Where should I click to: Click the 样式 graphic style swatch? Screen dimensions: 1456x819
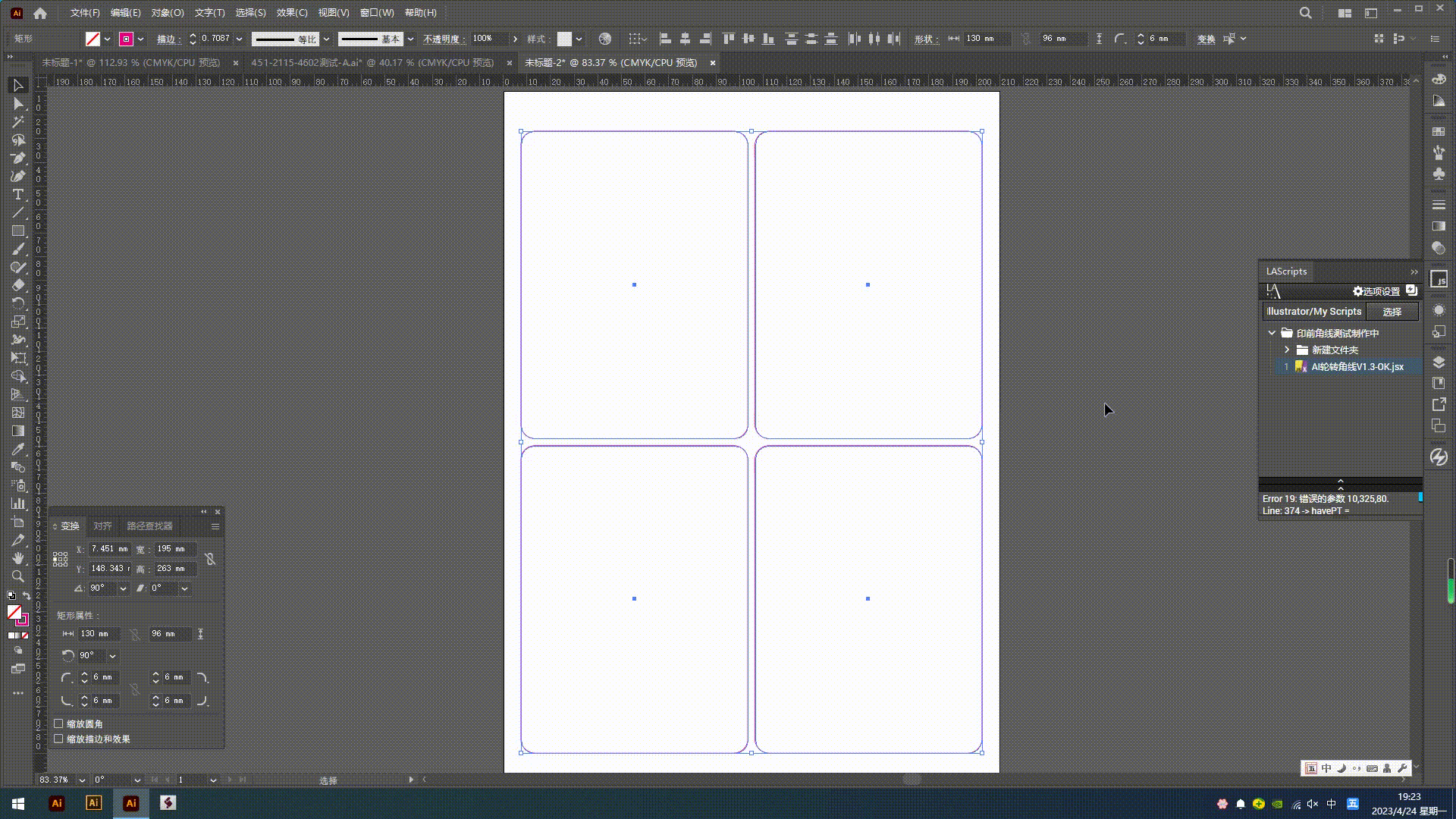(564, 39)
